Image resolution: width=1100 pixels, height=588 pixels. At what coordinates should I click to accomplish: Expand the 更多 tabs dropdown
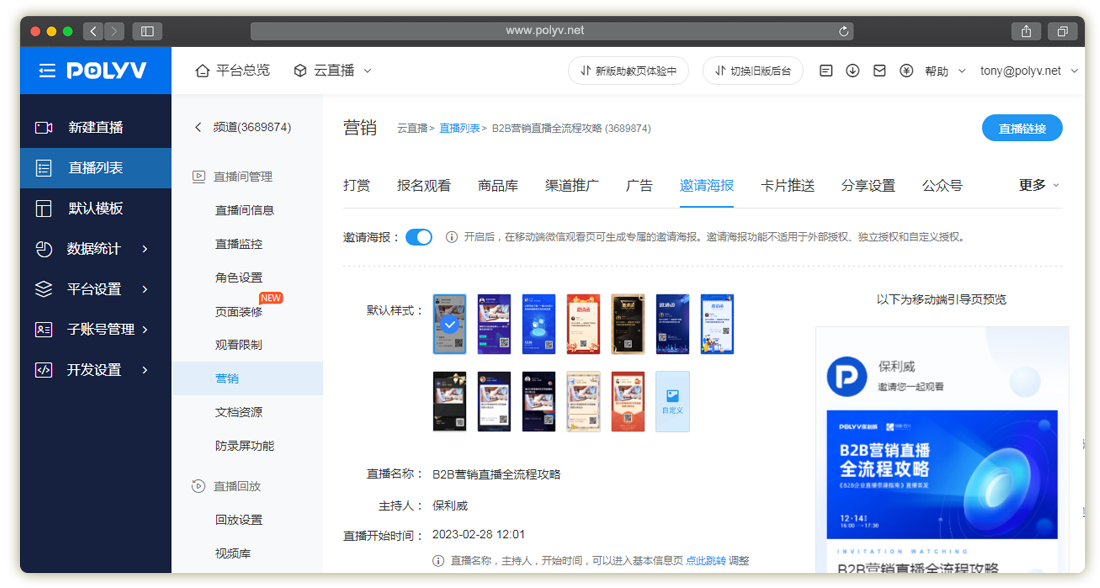1039,185
